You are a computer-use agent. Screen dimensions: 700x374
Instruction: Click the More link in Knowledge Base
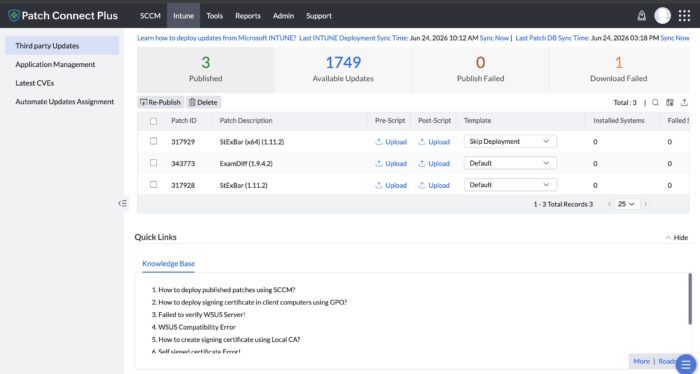click(642, 361)
